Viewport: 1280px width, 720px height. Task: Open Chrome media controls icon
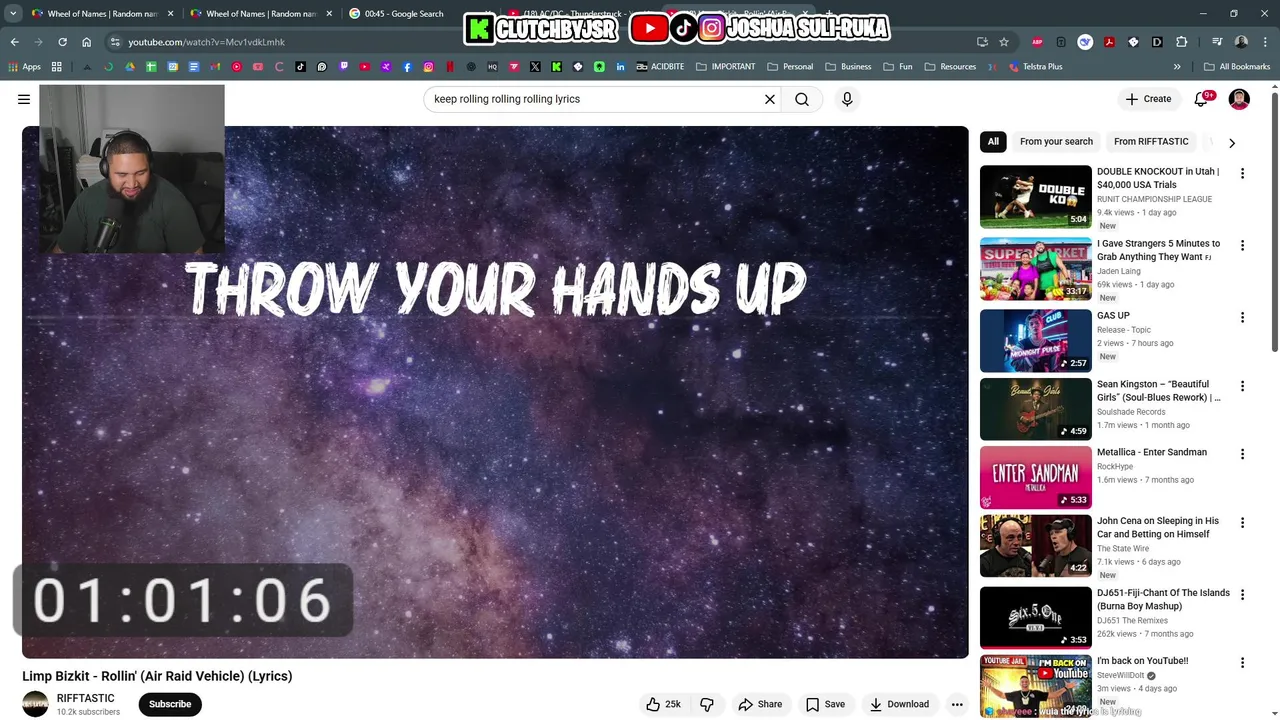coord(1217,42)
